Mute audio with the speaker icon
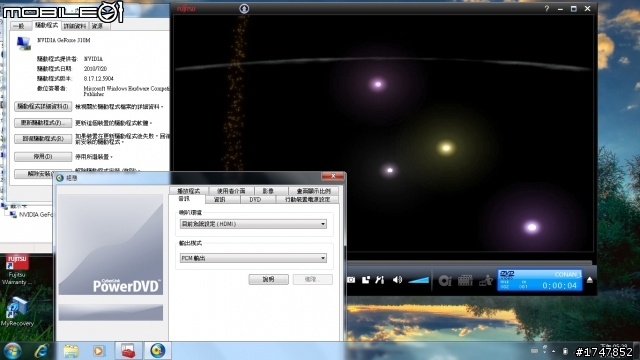The height and width of the screenshot is (360, 640). [x=397, y=280]
